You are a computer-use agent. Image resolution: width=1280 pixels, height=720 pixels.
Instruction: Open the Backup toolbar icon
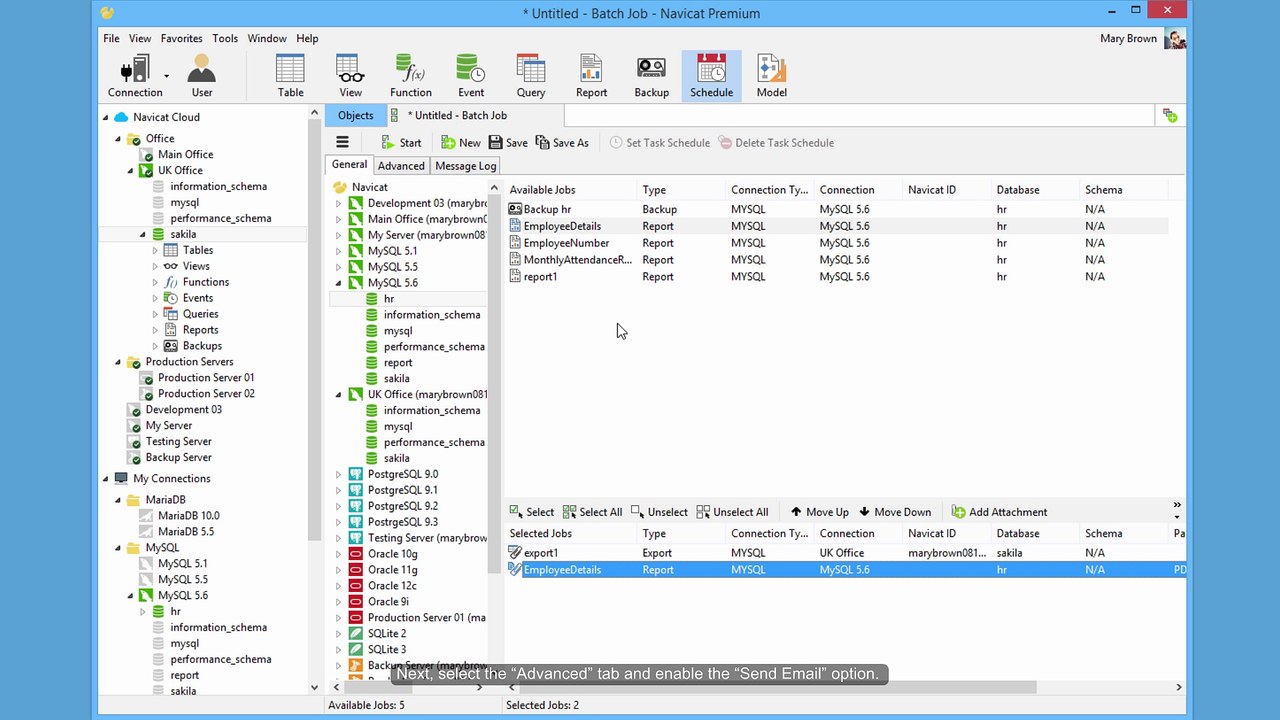[651, 76]
